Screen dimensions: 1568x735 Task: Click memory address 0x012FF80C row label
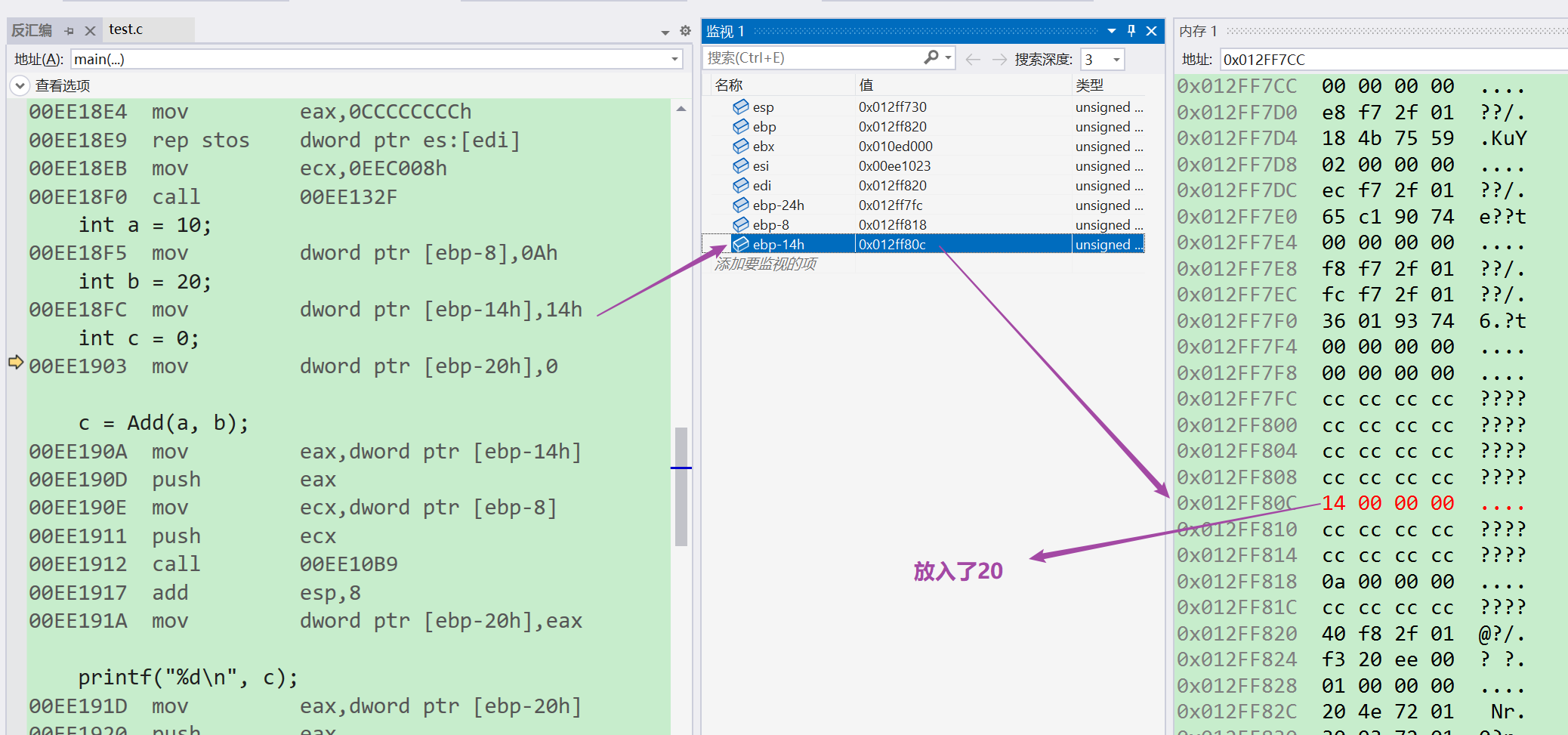(1236, 503)
